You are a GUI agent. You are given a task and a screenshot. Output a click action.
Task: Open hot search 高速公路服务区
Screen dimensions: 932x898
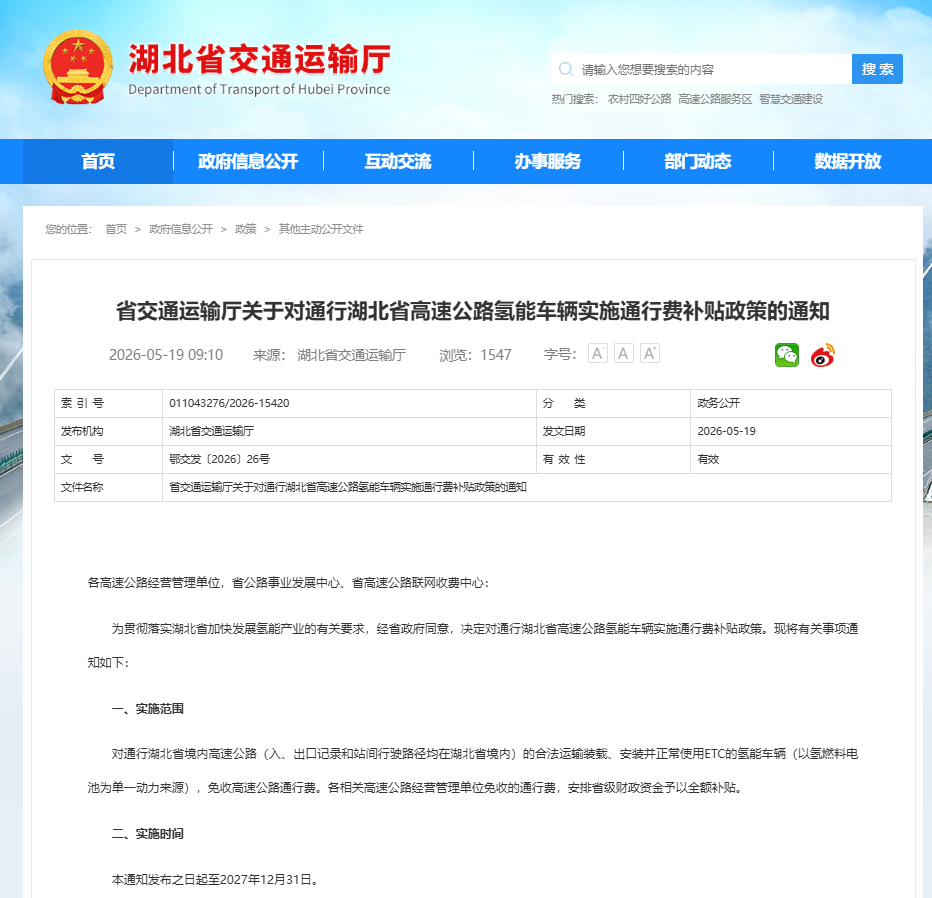tap(715, 99)
